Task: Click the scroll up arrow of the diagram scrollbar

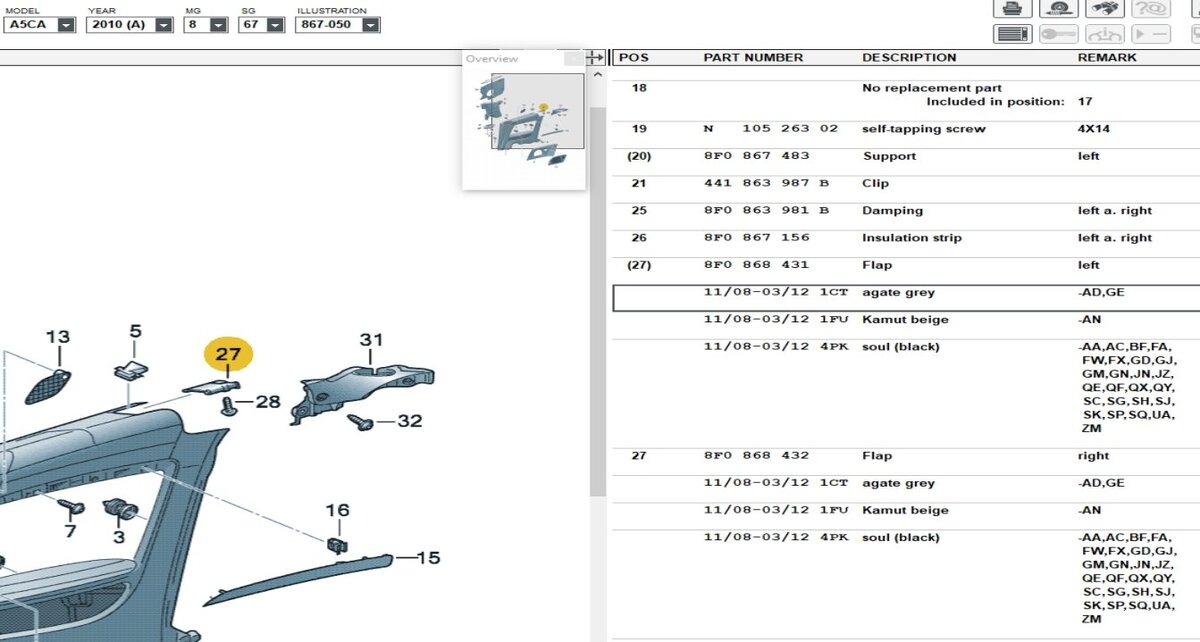Action: click(x=598, y=76)
